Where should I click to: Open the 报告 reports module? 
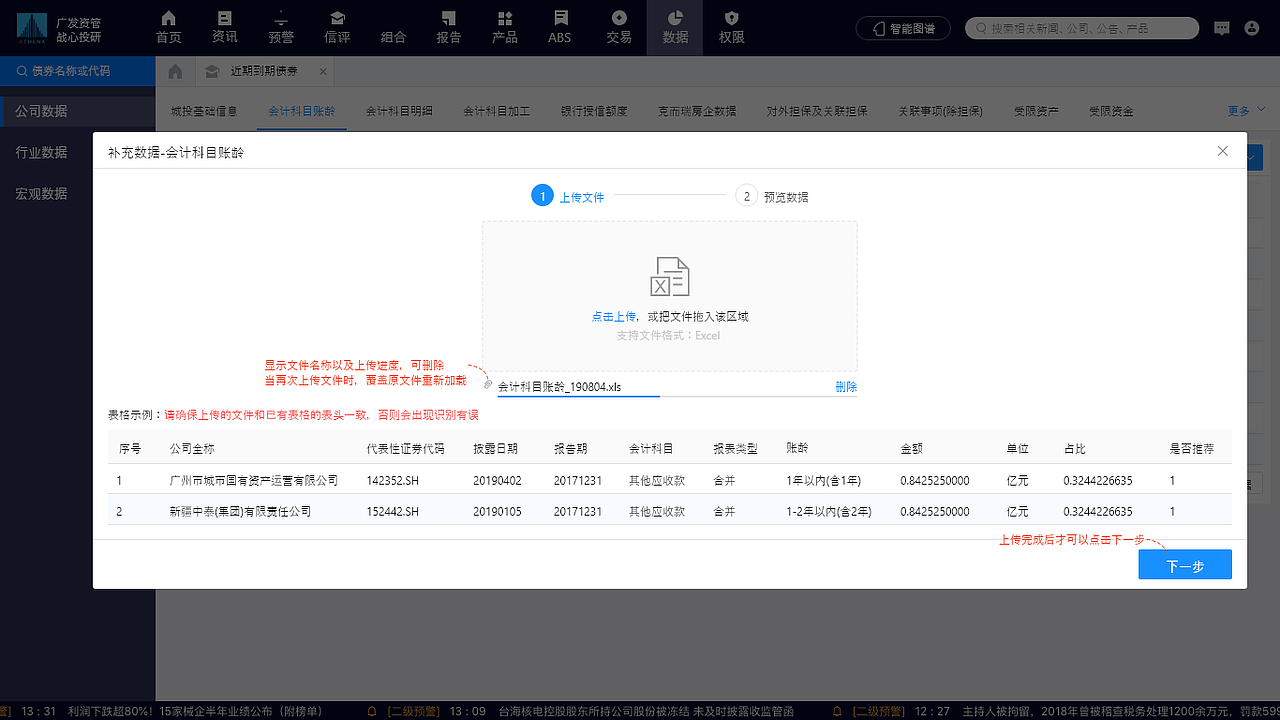(x=448, y=28)
